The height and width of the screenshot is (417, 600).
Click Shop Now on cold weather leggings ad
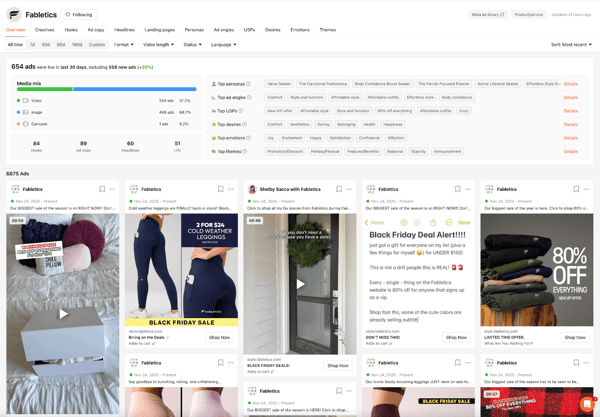(x=220, y=337)
